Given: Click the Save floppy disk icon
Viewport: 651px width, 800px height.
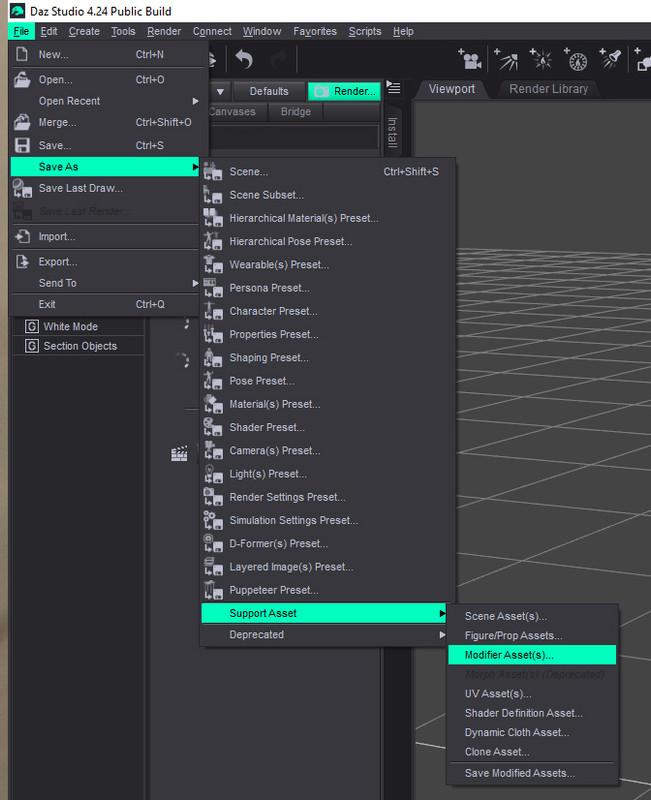Looking at the screenshot, I should coord(22,145).
